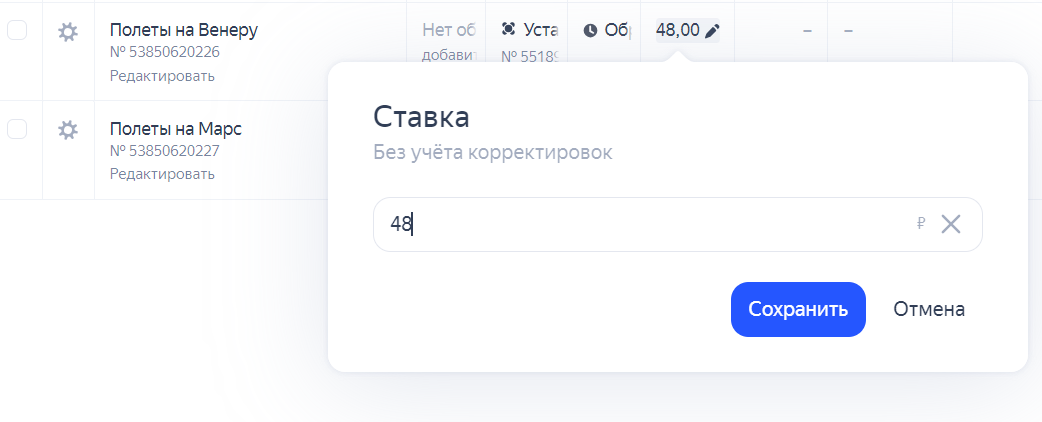Click the clock icon beside Об
The width and height of the screenshot is (1042, 422).
pos(590,31)
